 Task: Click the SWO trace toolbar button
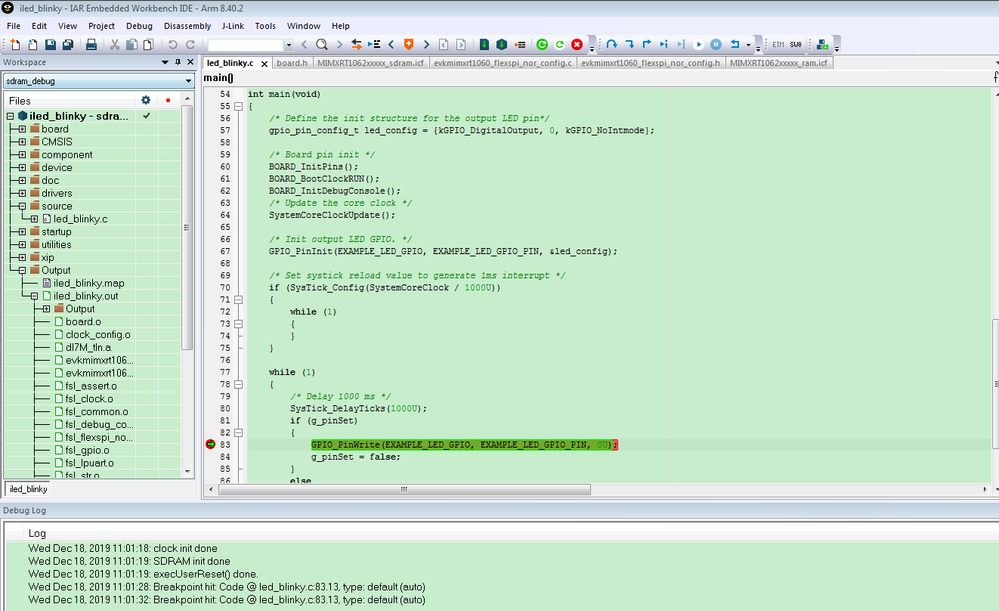[795, 45]
